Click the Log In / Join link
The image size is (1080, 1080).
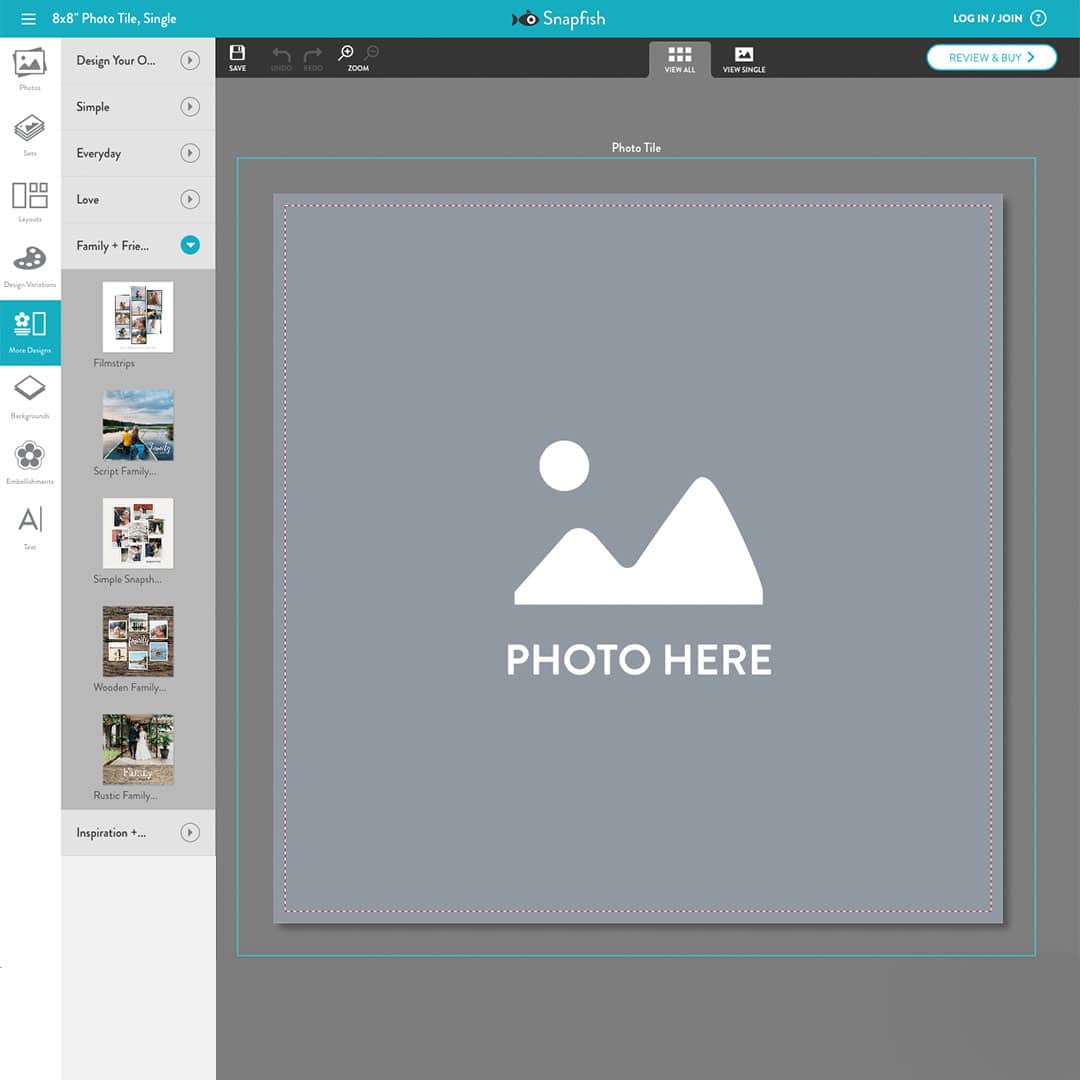pyautogui.click(x=987, y=19)
